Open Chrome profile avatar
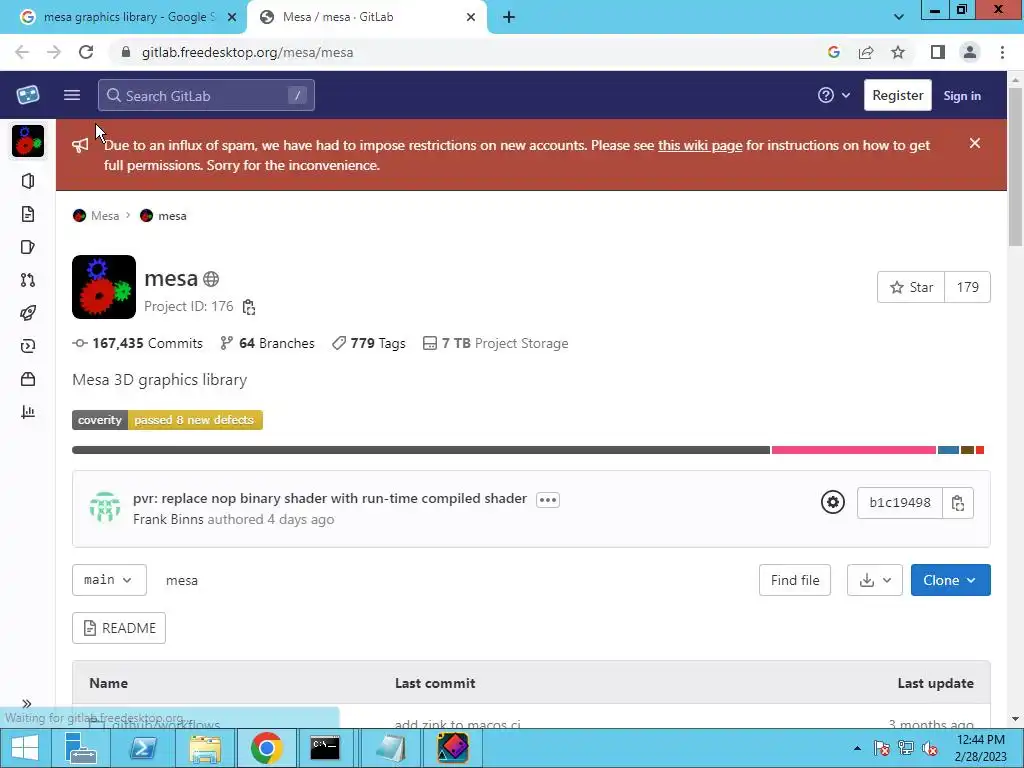 point(970,52)
